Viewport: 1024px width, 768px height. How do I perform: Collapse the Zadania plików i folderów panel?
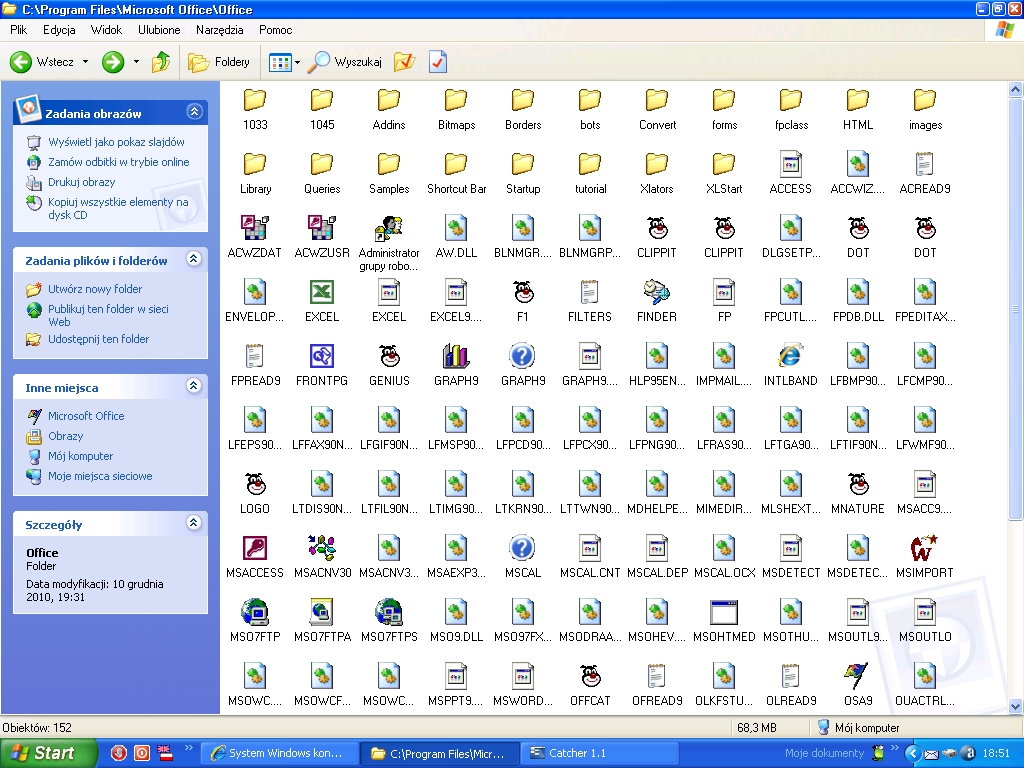[193, 259]
